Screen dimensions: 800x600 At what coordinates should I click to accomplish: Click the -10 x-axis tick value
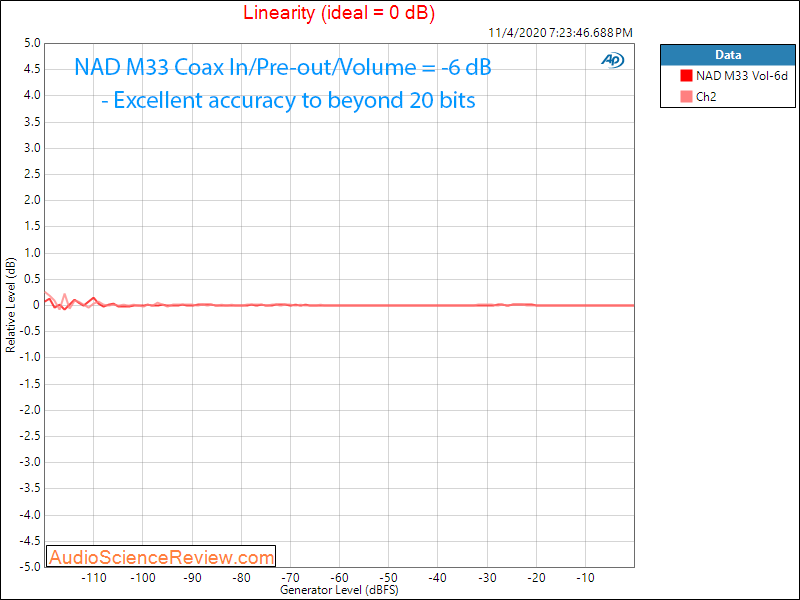pos(585,578)
